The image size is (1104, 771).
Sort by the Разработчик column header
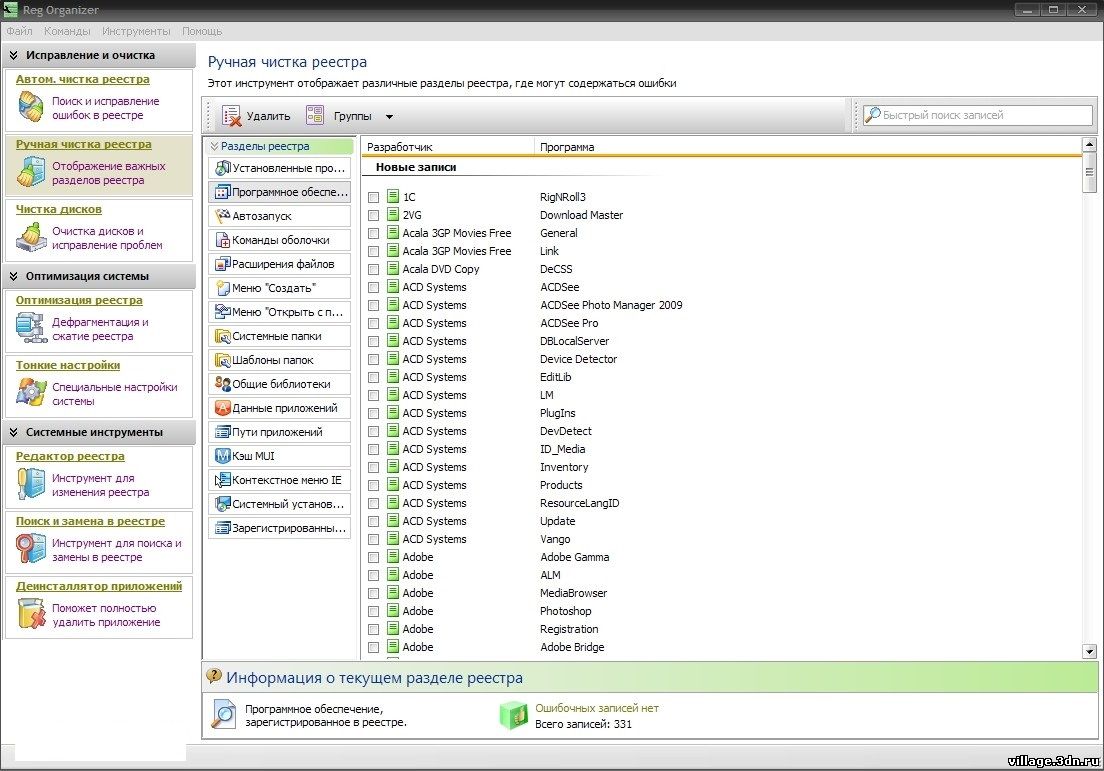[x=448, y=147]
